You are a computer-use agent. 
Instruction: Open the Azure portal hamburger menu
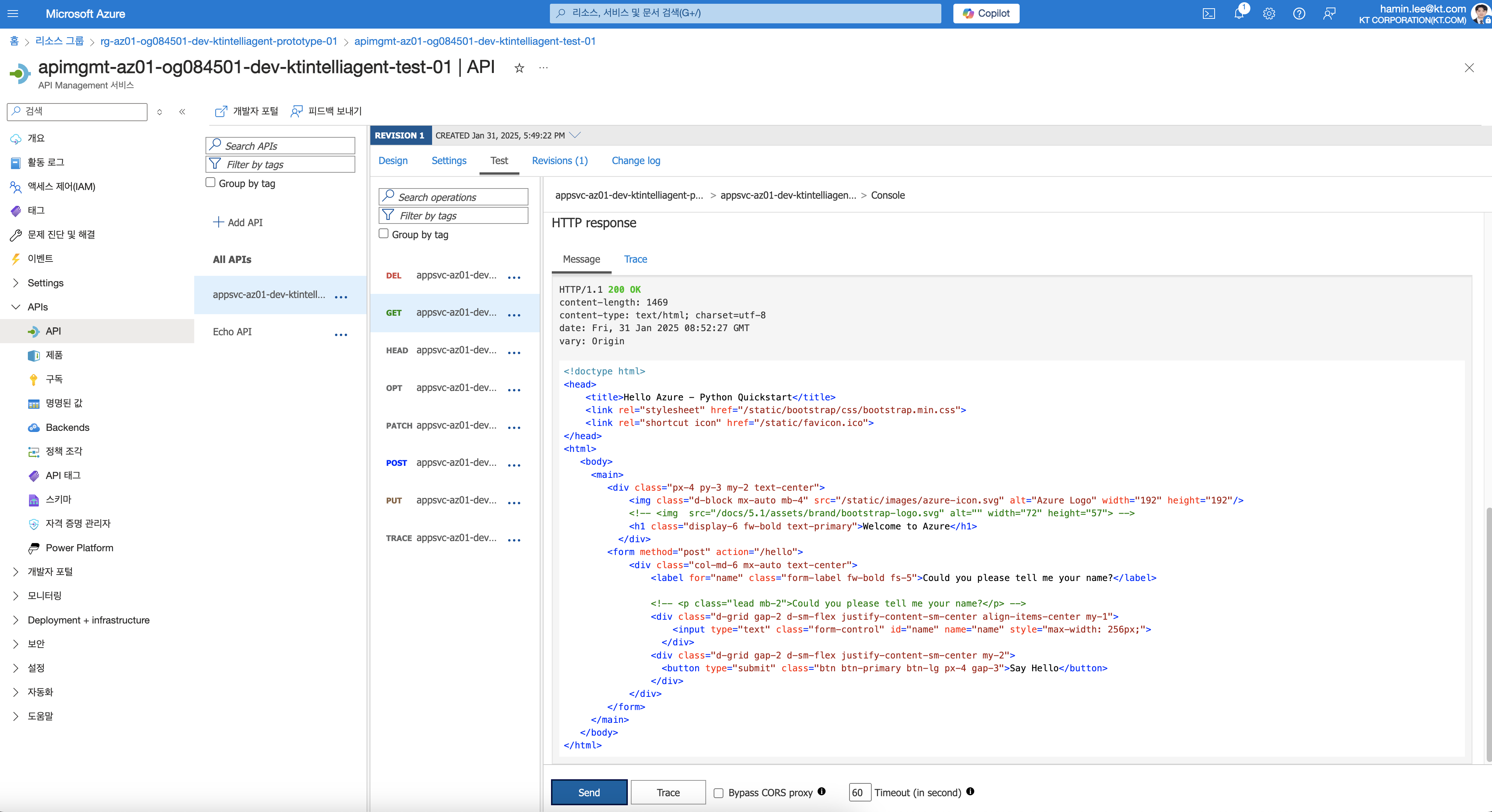13,13
